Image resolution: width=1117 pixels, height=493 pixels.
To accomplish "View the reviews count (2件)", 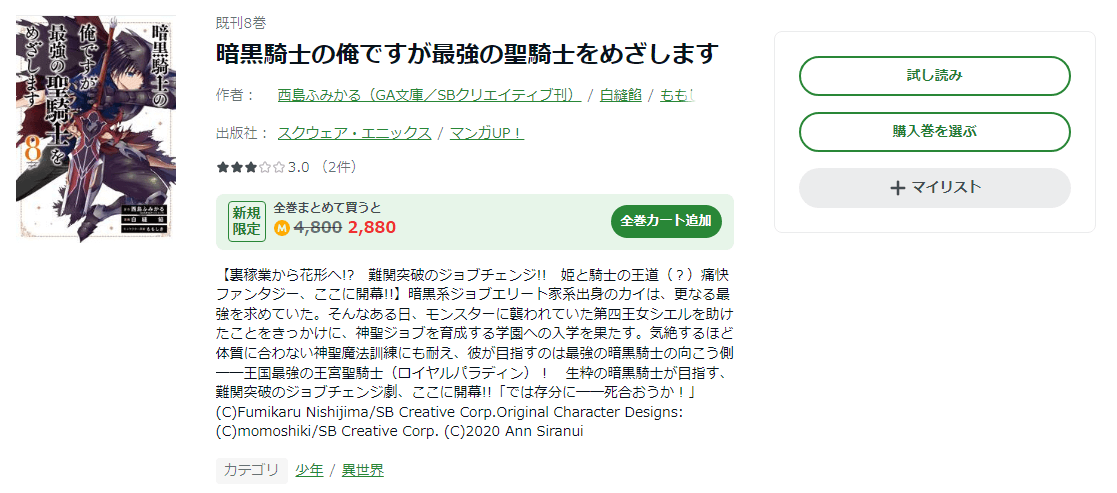I will pyautogui.click(x=337, y=167).
